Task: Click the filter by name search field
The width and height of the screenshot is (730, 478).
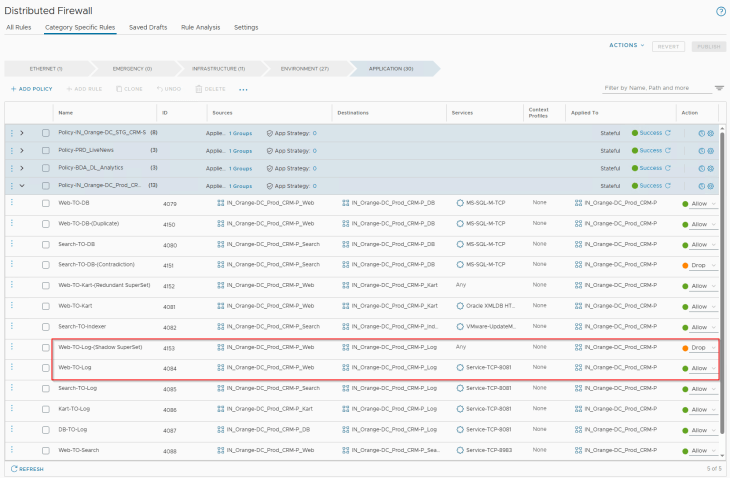Action: pyautogui.click(x=656, y=89)
